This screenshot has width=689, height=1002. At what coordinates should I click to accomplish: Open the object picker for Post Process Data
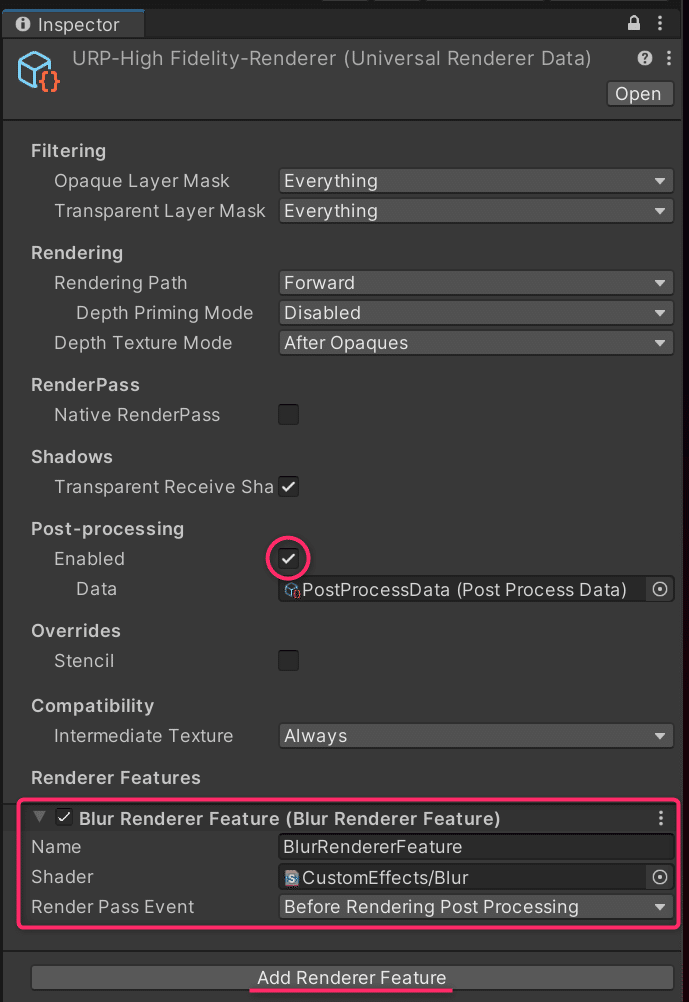(660, 589)
